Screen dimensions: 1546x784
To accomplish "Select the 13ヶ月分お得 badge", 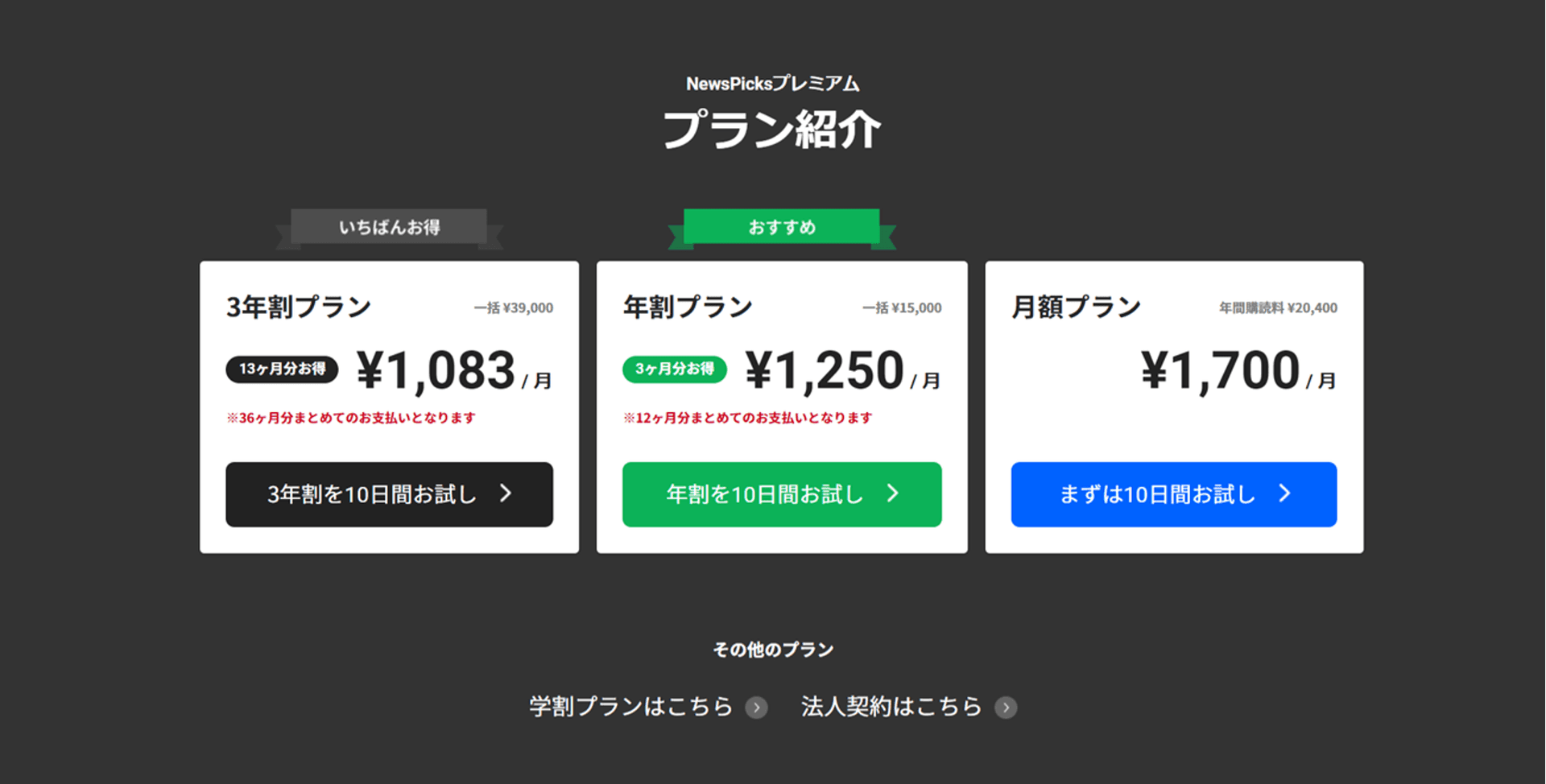I will click(x=282, y=369).
